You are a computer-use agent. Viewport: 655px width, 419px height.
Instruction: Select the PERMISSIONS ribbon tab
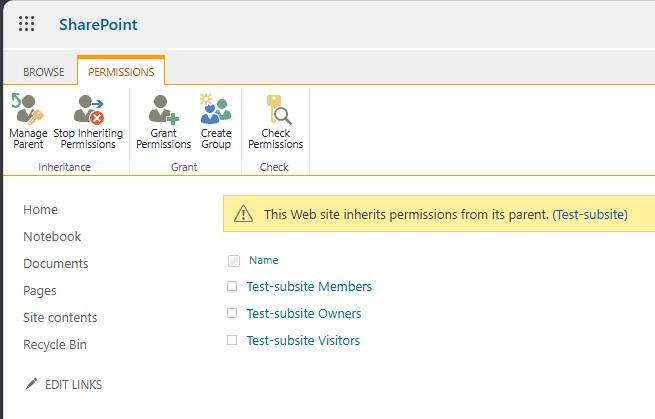121,72
